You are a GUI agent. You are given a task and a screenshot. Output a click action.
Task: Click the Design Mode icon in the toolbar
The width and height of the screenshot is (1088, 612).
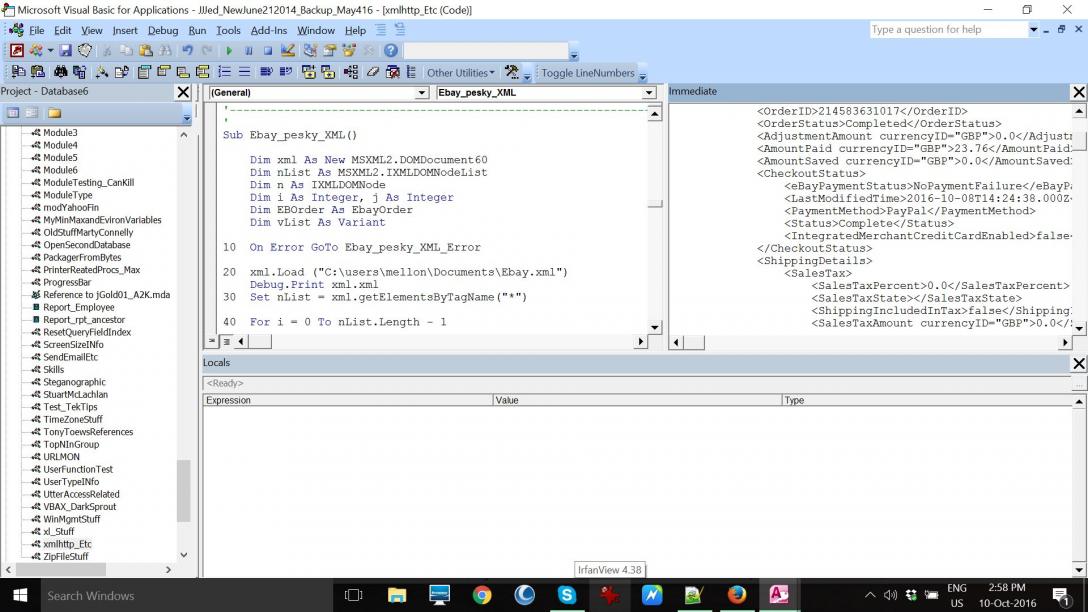tap(288, 50)
